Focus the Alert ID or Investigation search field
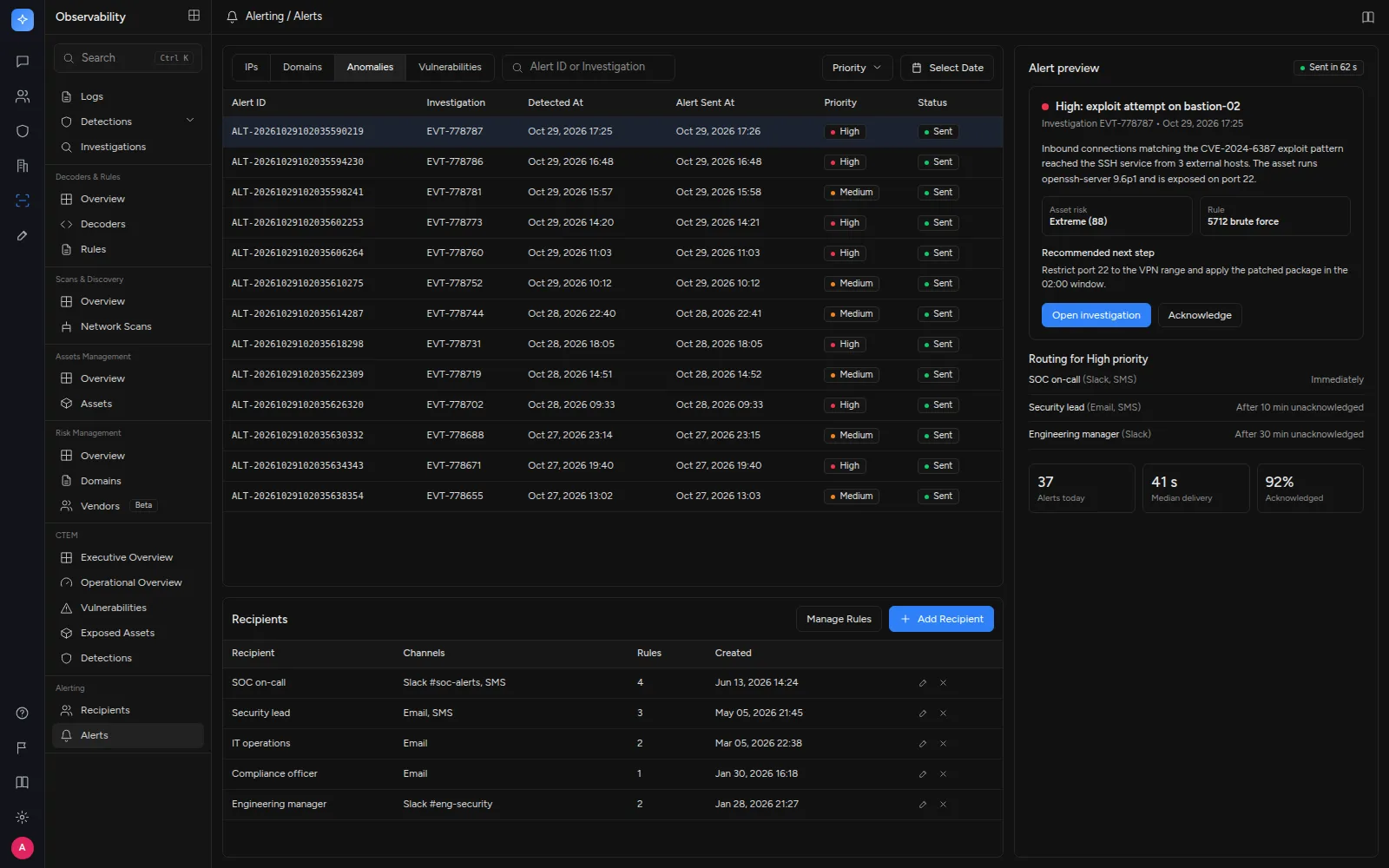Image resolution: width=1389 pixels, height=868 pixels. (589, 67)
